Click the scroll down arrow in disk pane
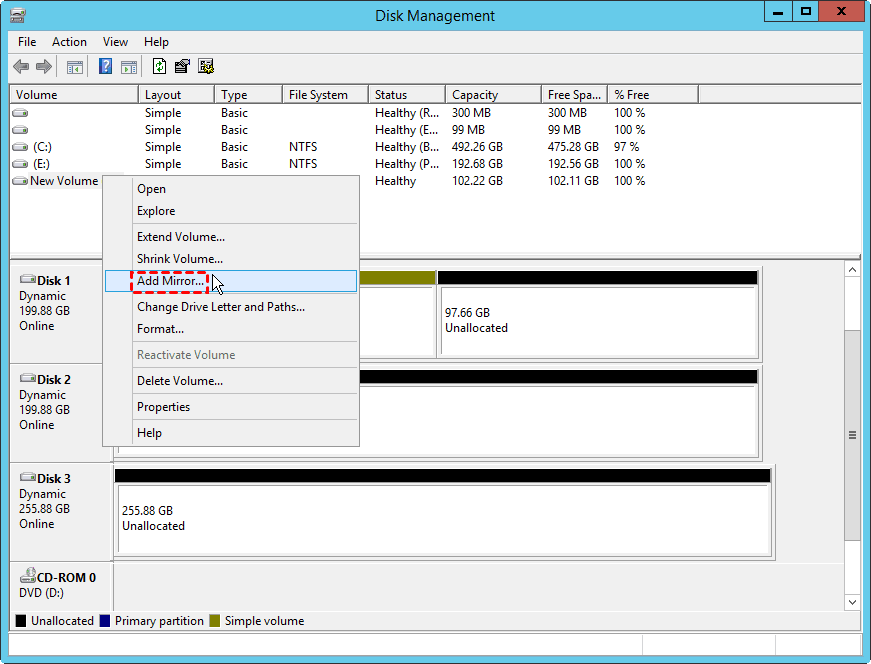 [x=852, y=602]
